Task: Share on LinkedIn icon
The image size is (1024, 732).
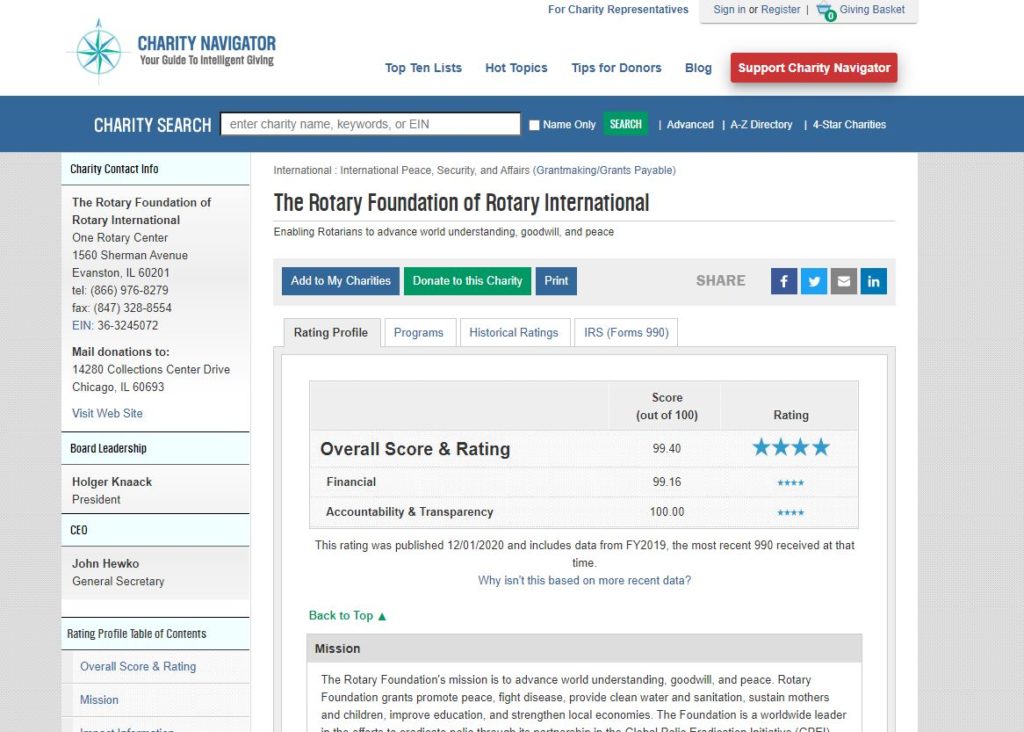Action: coord(873,281)
